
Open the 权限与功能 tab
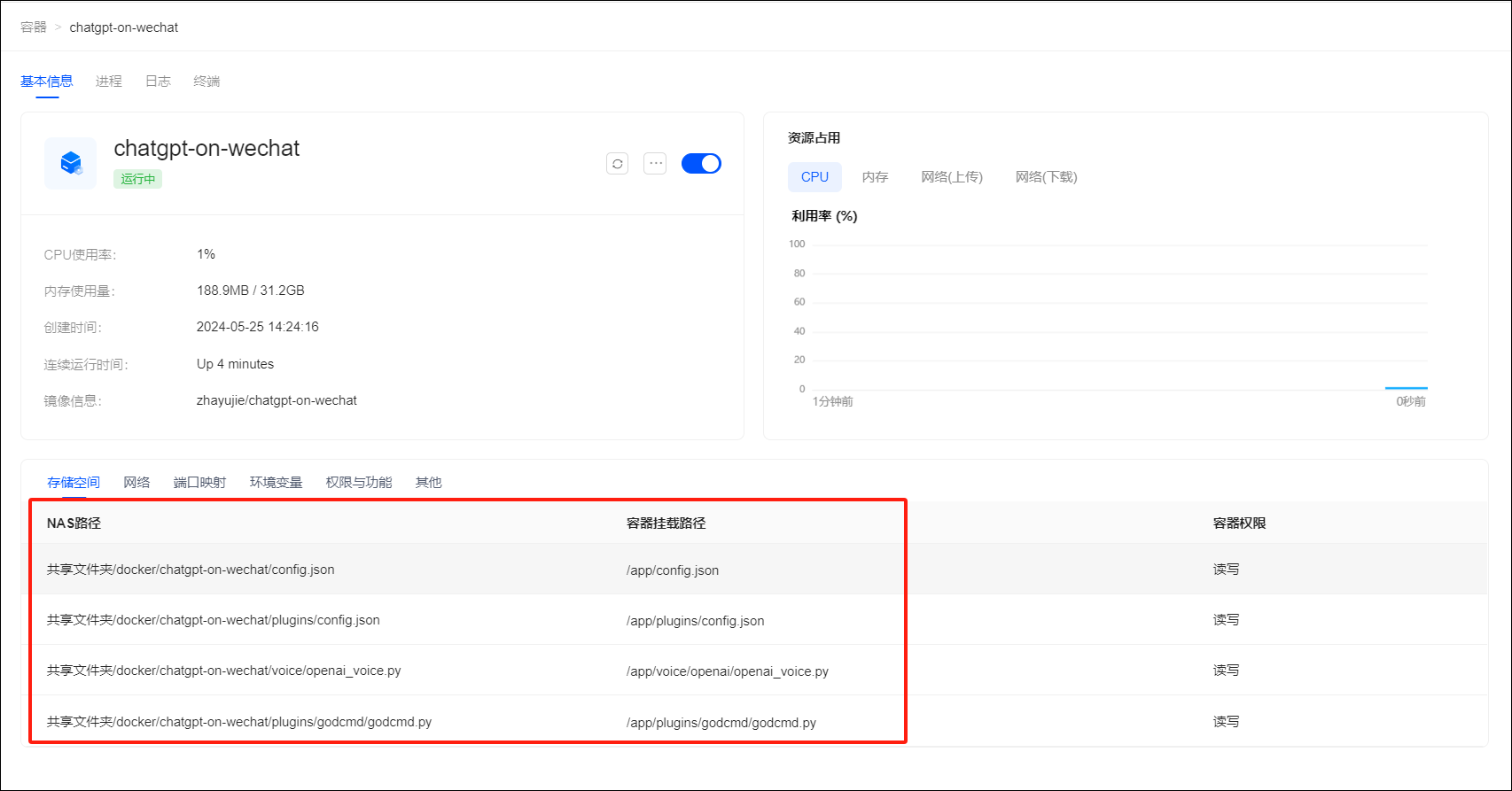coord(358,483)
